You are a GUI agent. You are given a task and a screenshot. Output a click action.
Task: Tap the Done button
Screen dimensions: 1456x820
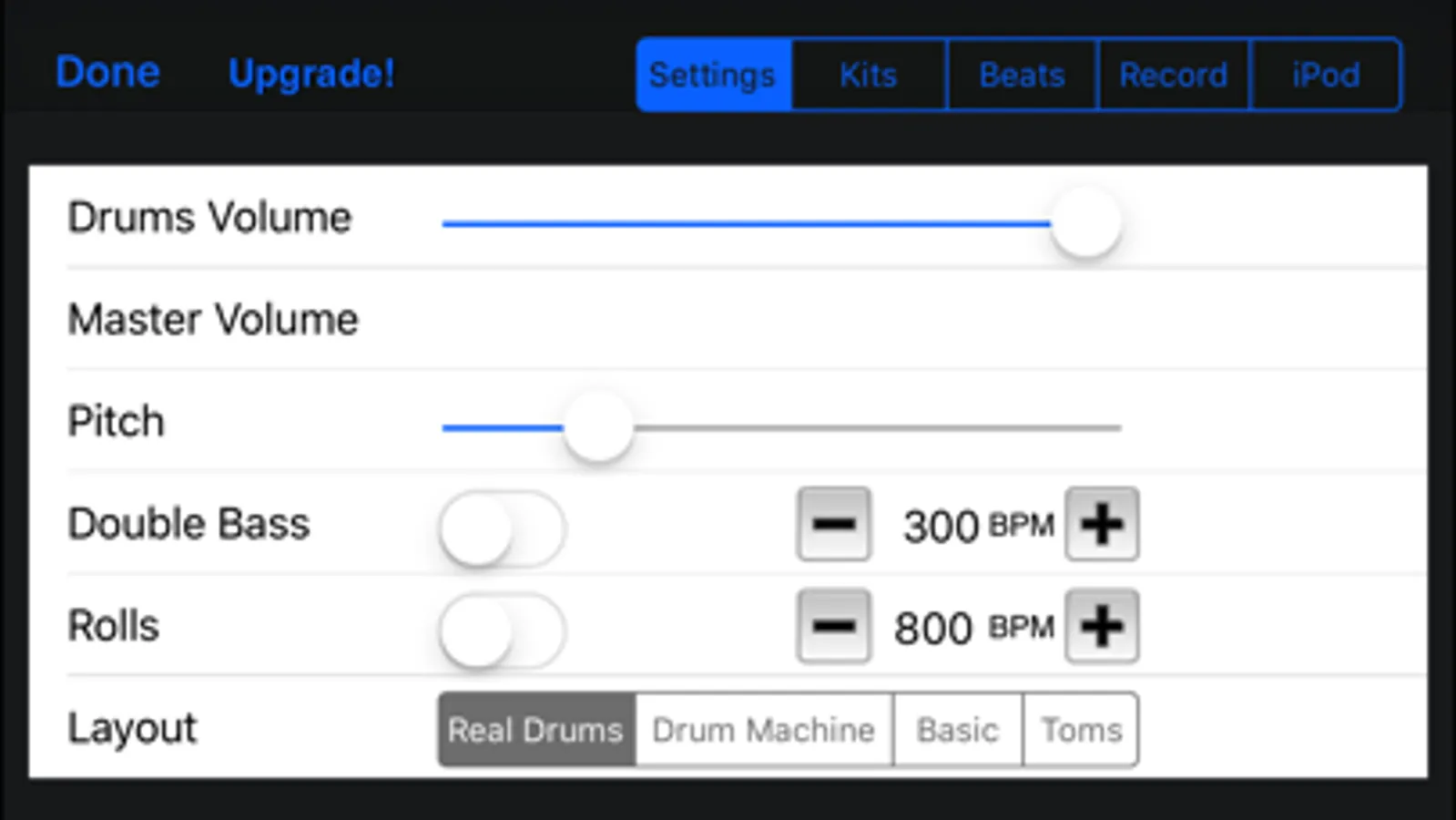(x=107, y=72)
